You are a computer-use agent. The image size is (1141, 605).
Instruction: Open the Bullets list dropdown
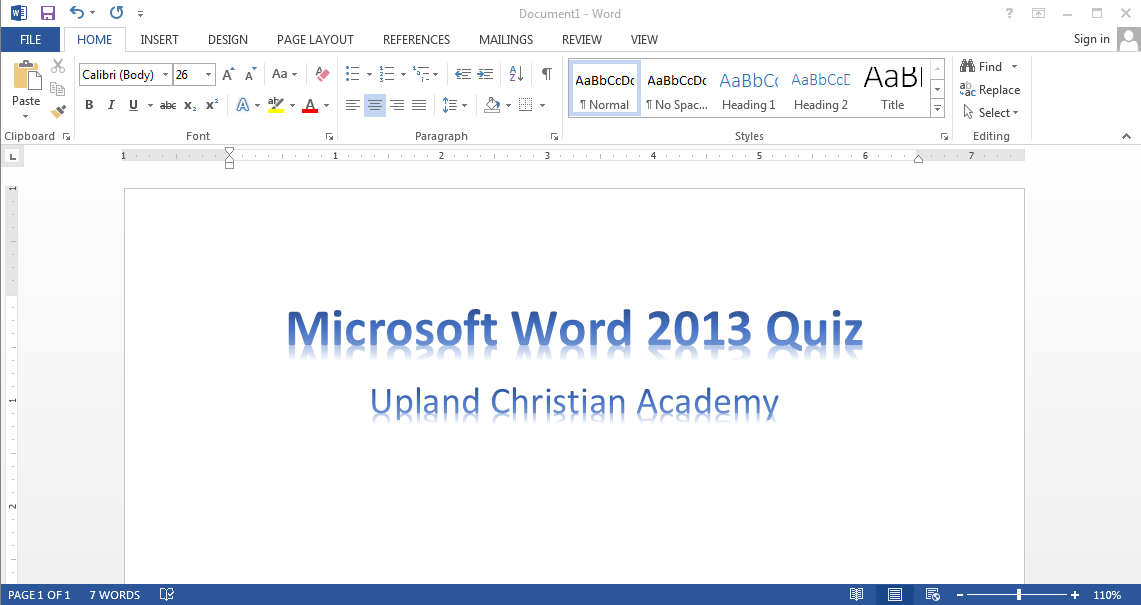click(369, 74)
